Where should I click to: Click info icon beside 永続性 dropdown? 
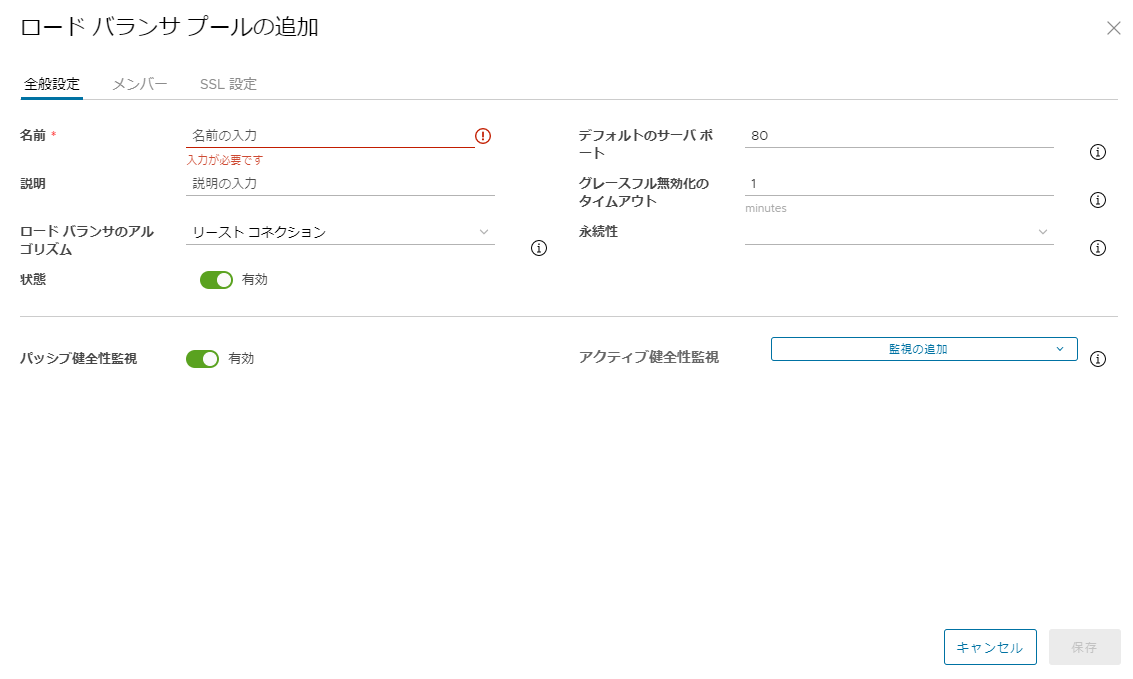pos(1097,248)
